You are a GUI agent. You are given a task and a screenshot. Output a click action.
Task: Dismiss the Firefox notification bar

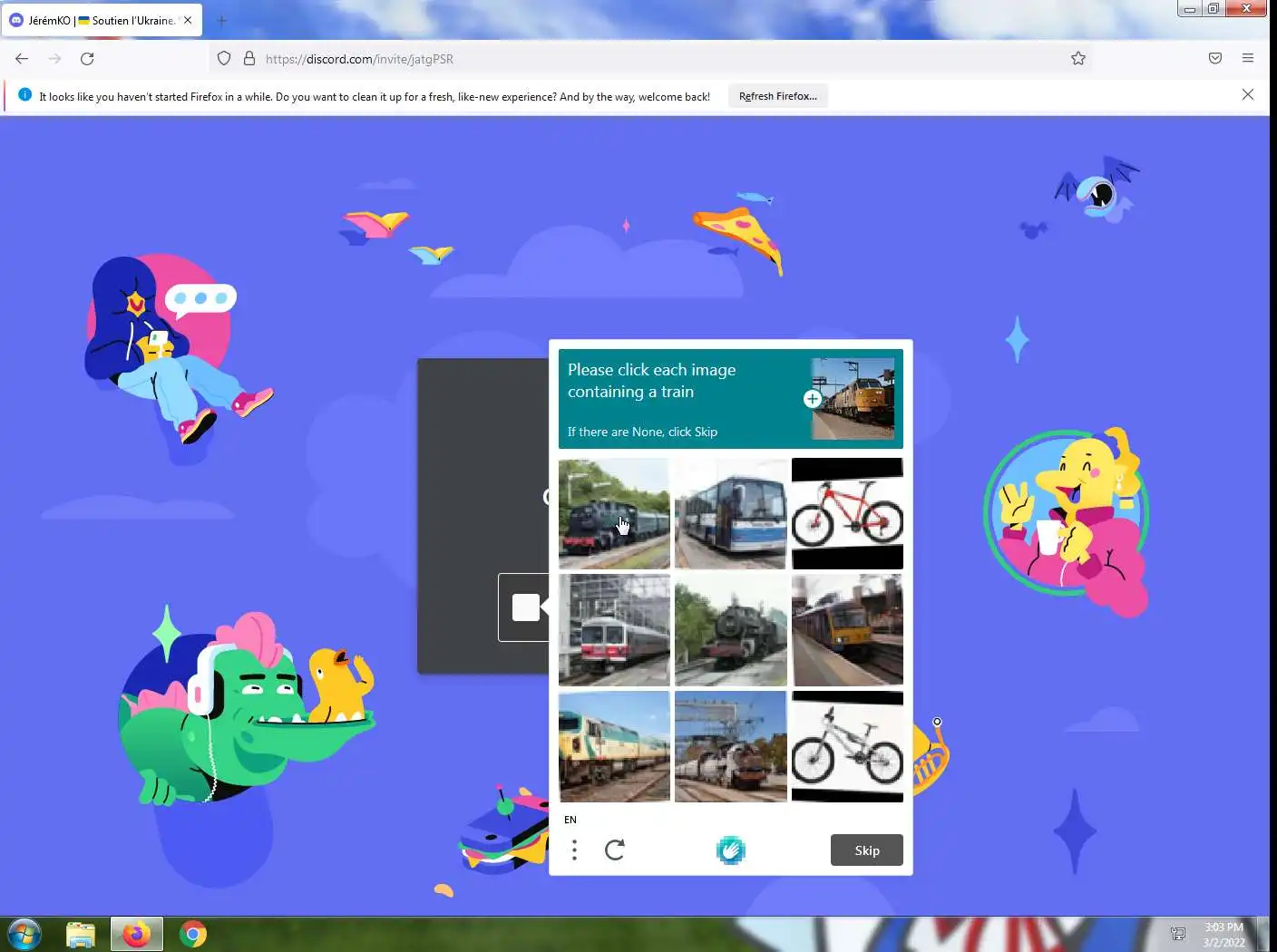pyautogui.click(x=1248, y=94)
